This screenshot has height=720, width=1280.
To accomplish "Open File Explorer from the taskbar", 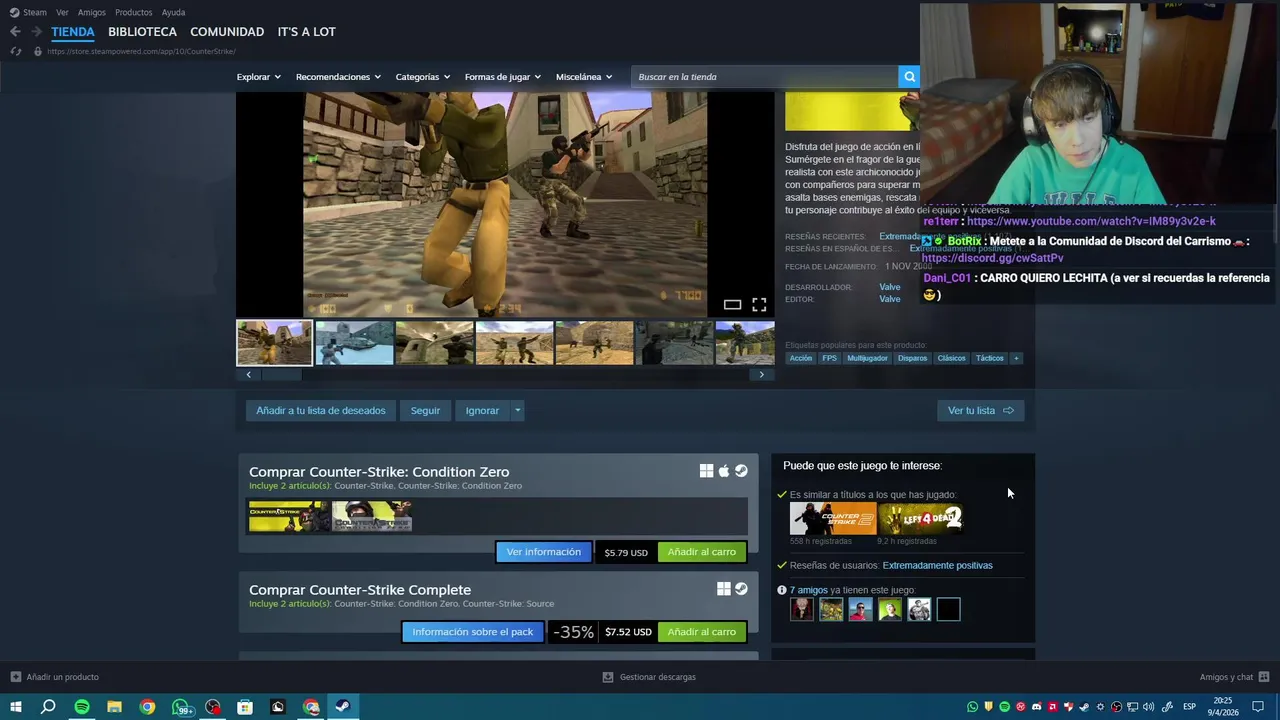I will coord(114,707).
